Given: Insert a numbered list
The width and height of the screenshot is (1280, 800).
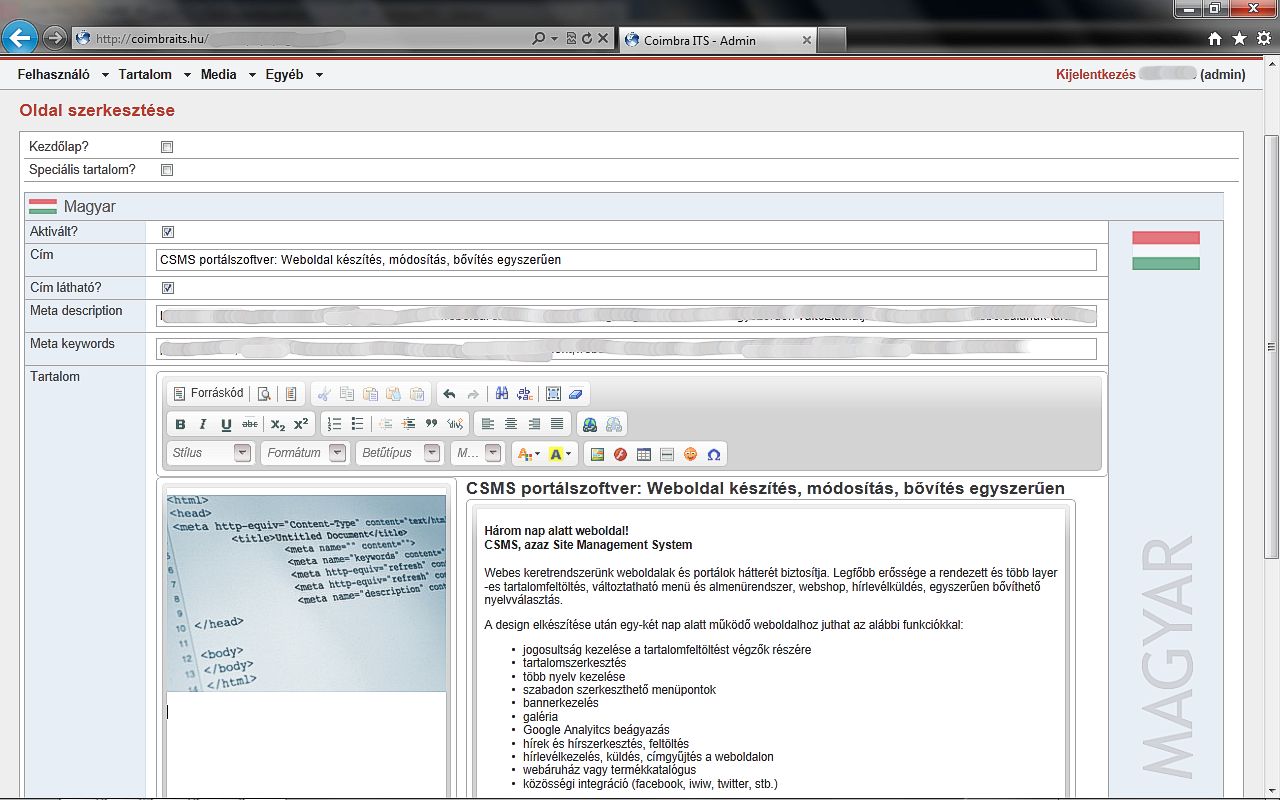Looking at the screenshot, I should [x=335, y=424].
